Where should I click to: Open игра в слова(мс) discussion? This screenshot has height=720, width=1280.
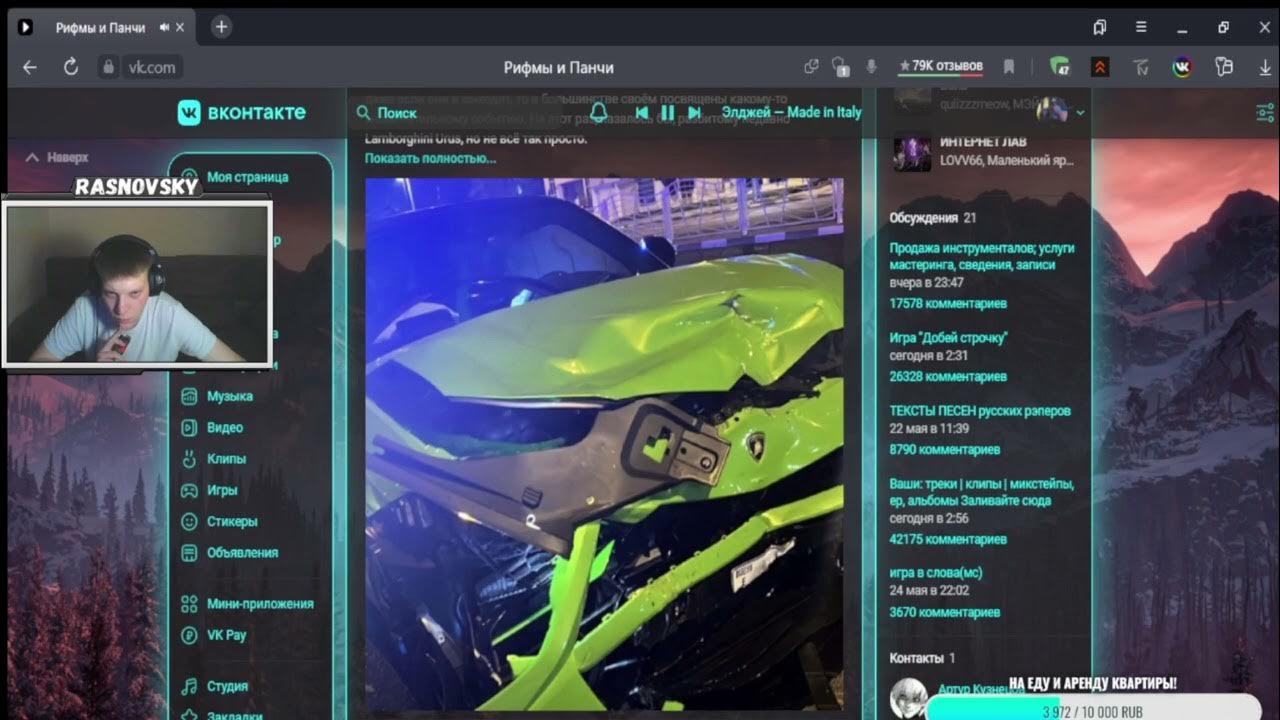tap(936, 573)
